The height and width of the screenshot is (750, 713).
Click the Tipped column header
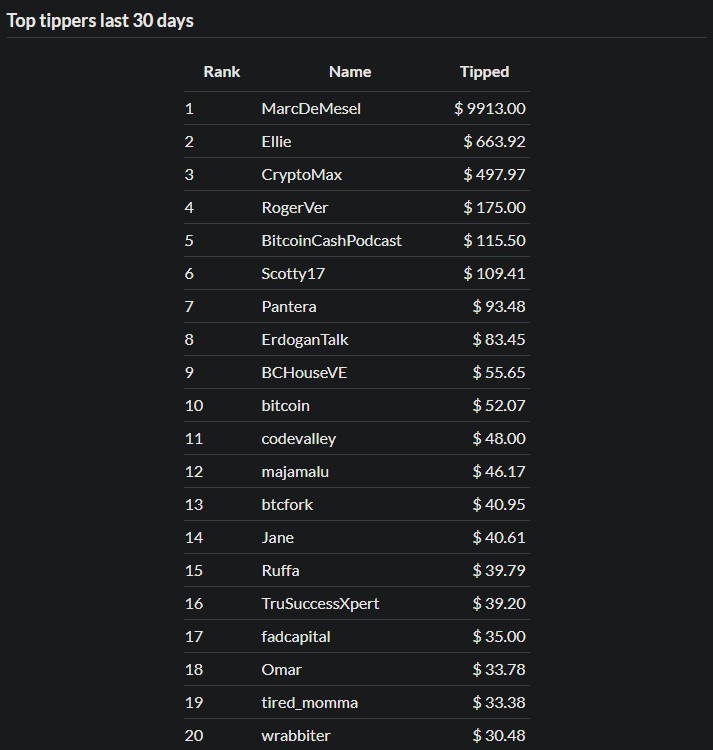(x=484, y=72)
